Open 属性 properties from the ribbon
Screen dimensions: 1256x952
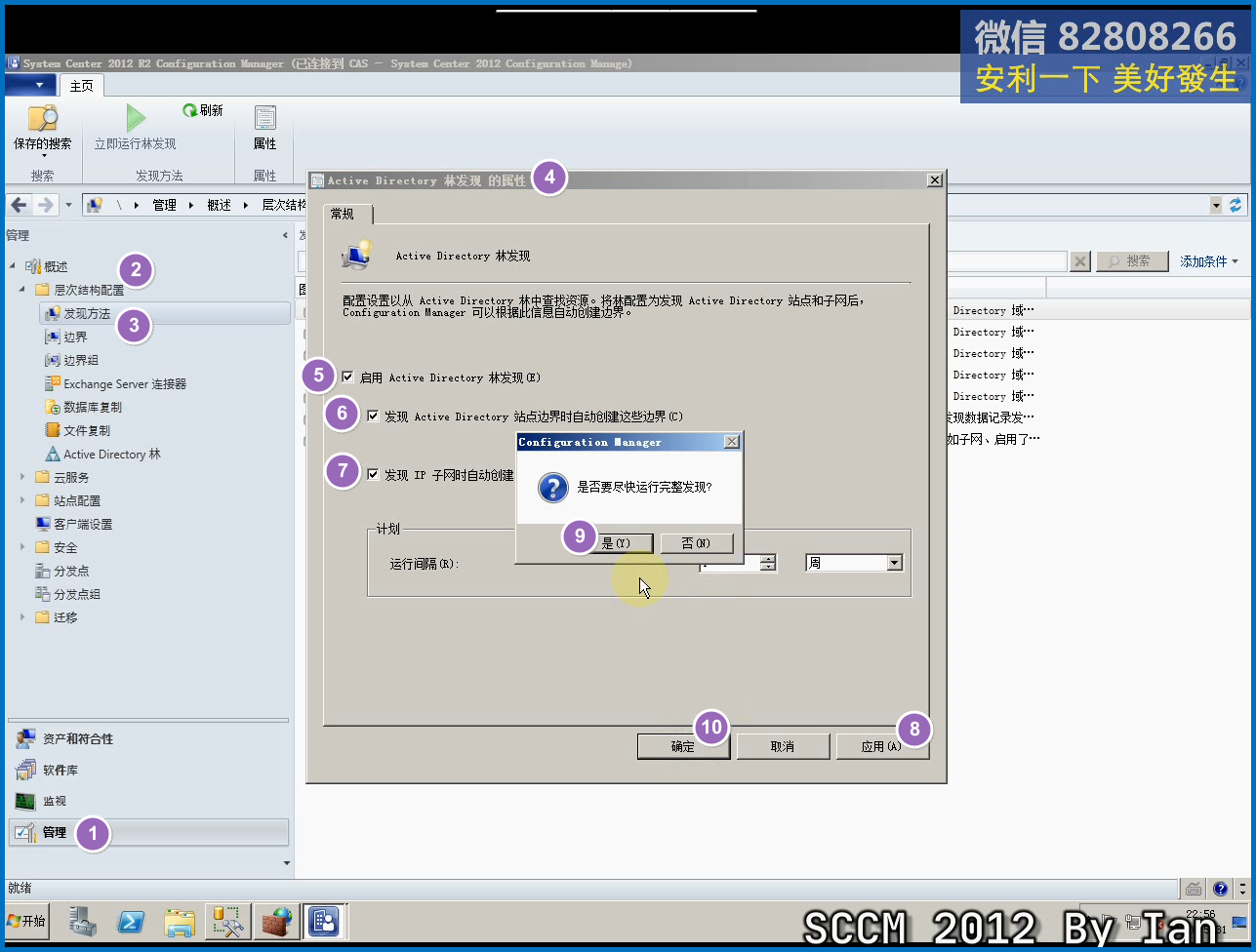[x=264, y=128]
